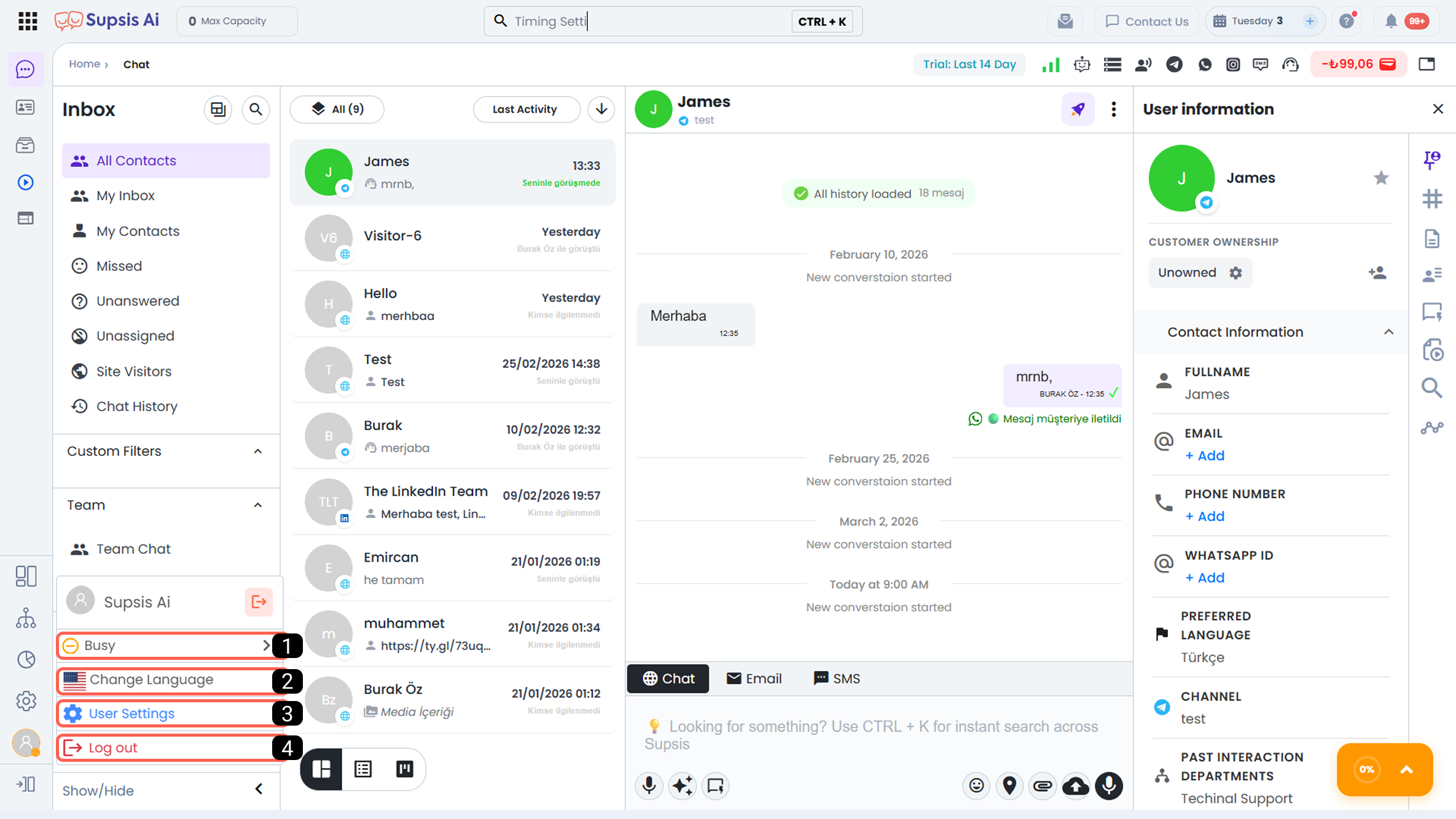Viewport: 1456px width, 819px height.
Task: Click the global search field
Action: [x=673, y=21]
